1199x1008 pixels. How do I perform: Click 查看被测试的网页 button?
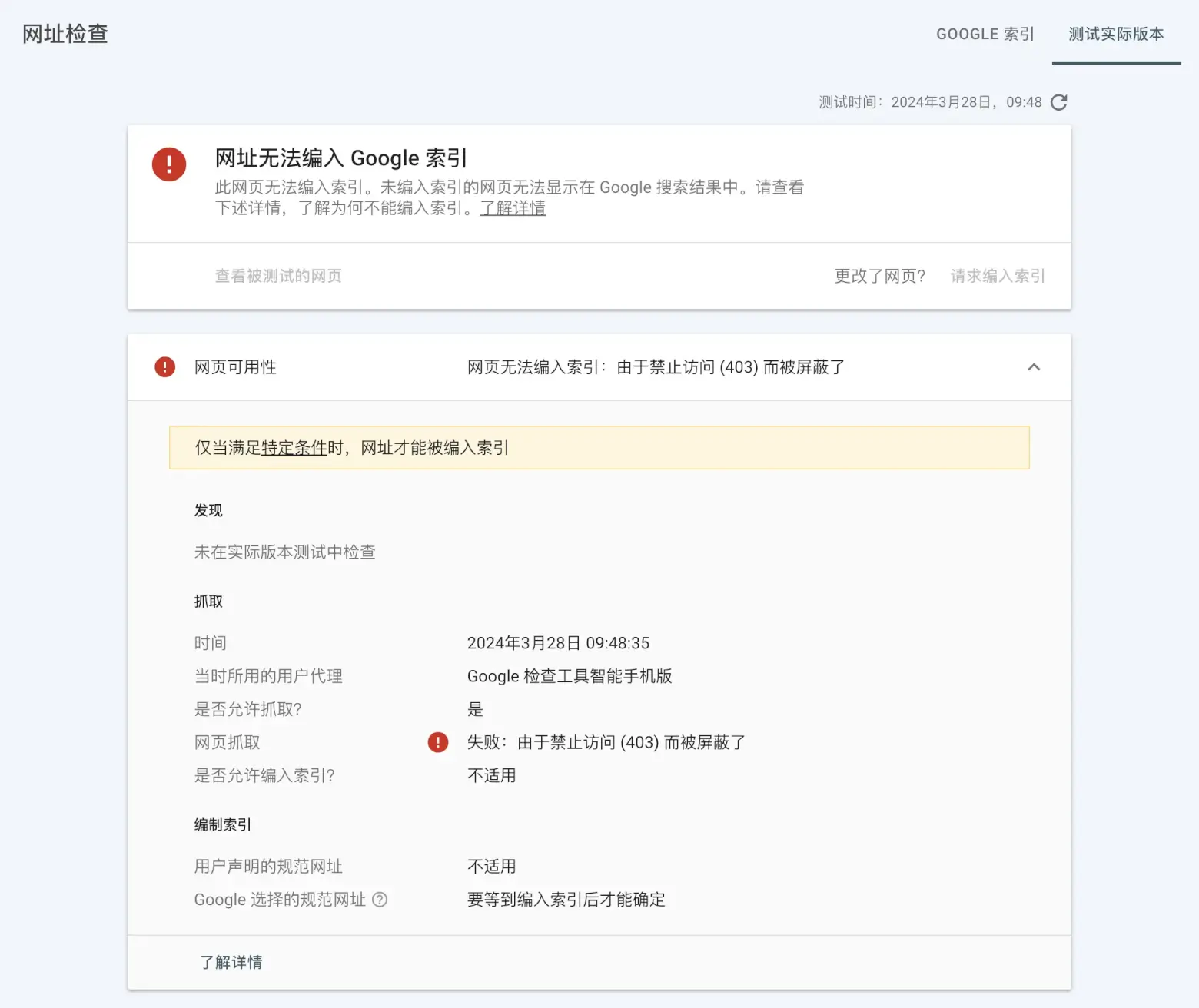[x=278, y=276]
